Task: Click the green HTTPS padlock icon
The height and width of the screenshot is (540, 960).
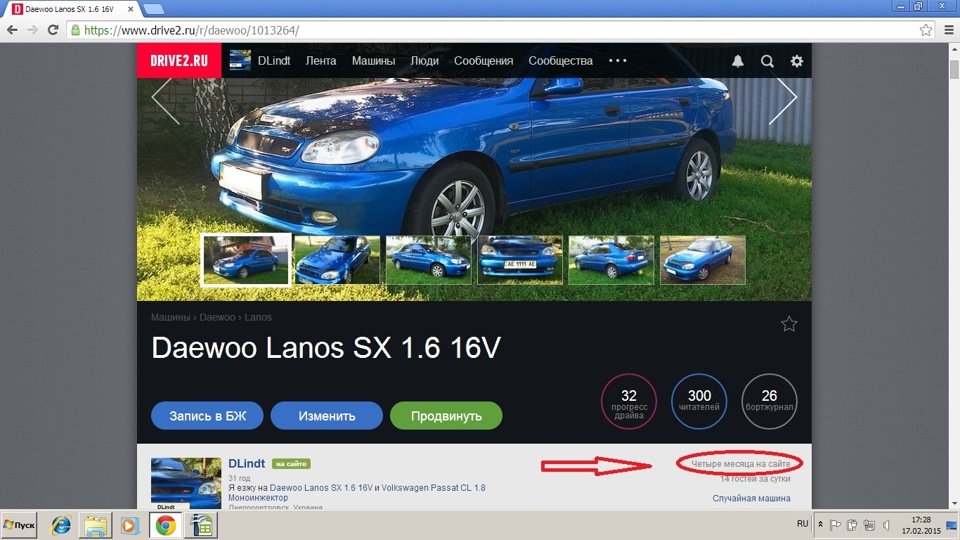Action: click(x=75, y=30)
